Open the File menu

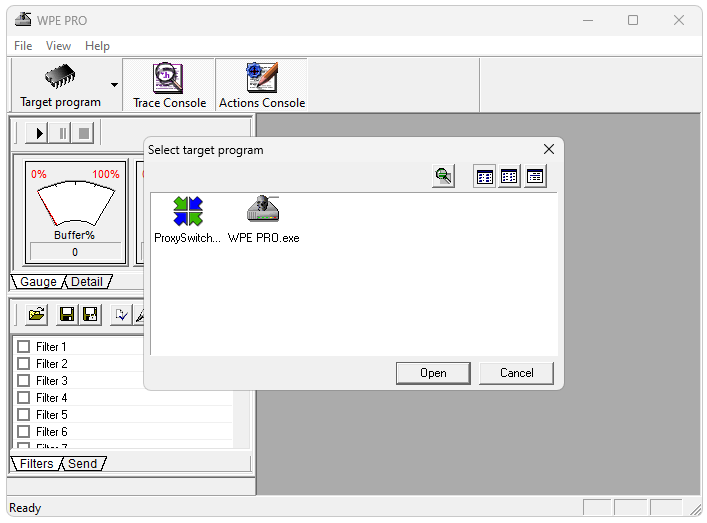coord(23,46)
